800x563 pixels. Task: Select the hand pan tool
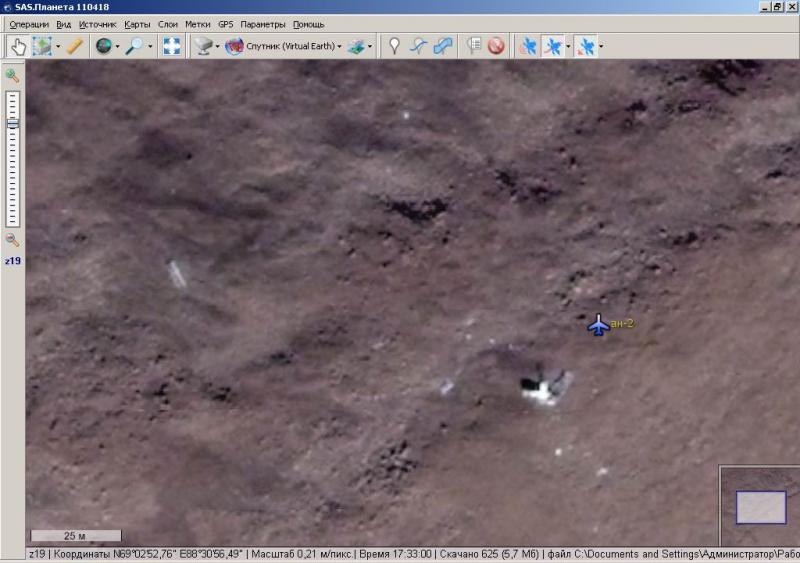[18, 46]
